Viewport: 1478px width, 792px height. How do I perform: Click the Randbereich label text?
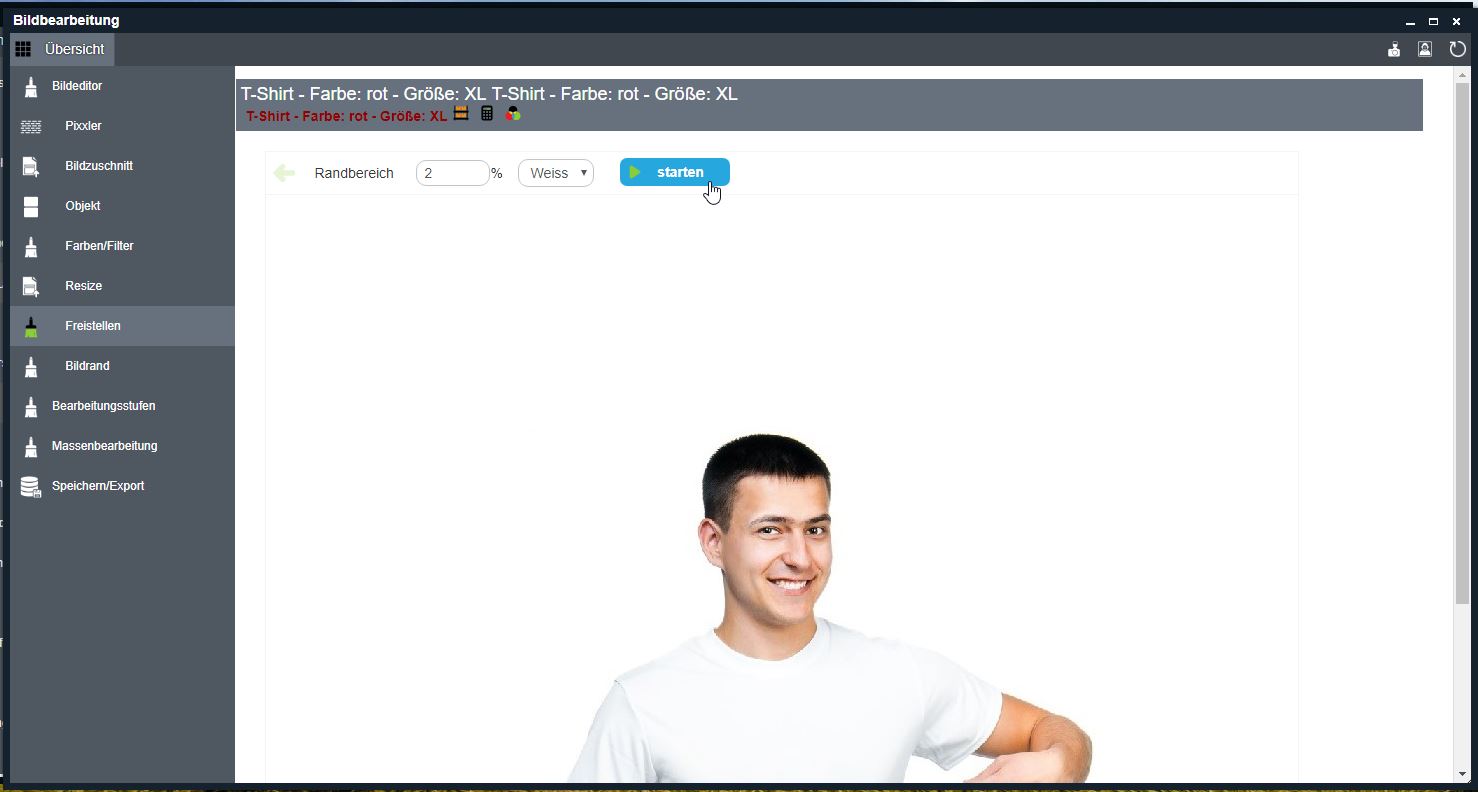[x=354, y=173]
